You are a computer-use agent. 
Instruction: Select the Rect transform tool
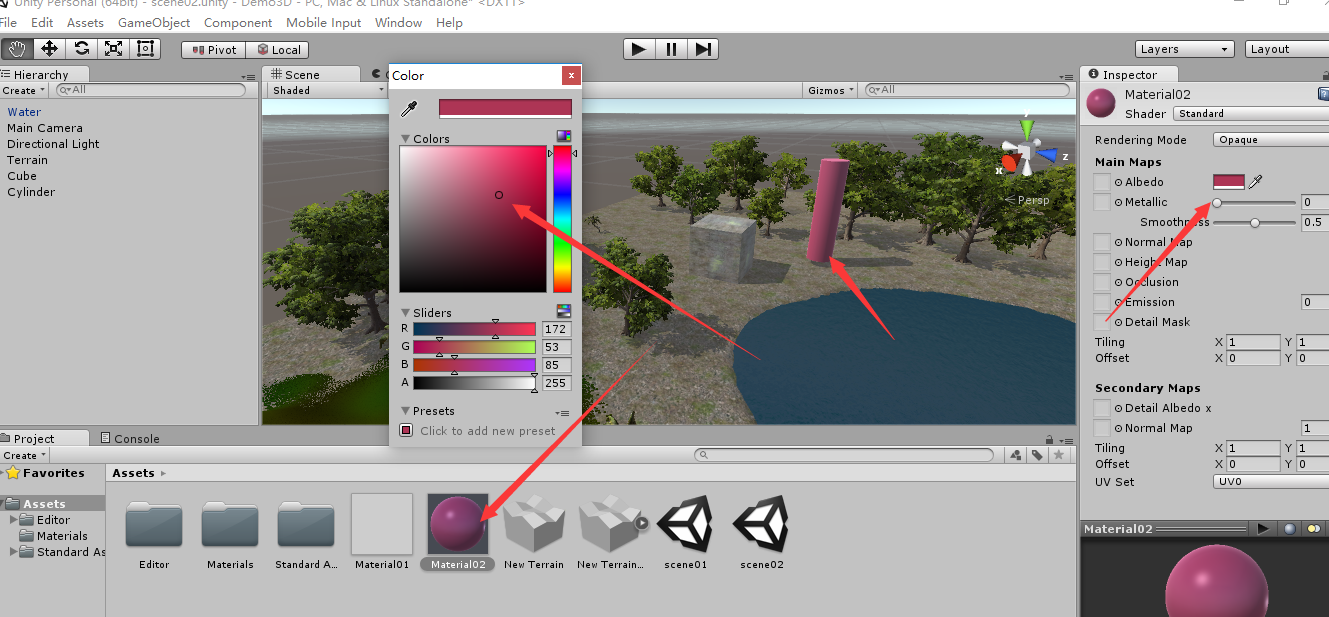(x=145, y=48)
